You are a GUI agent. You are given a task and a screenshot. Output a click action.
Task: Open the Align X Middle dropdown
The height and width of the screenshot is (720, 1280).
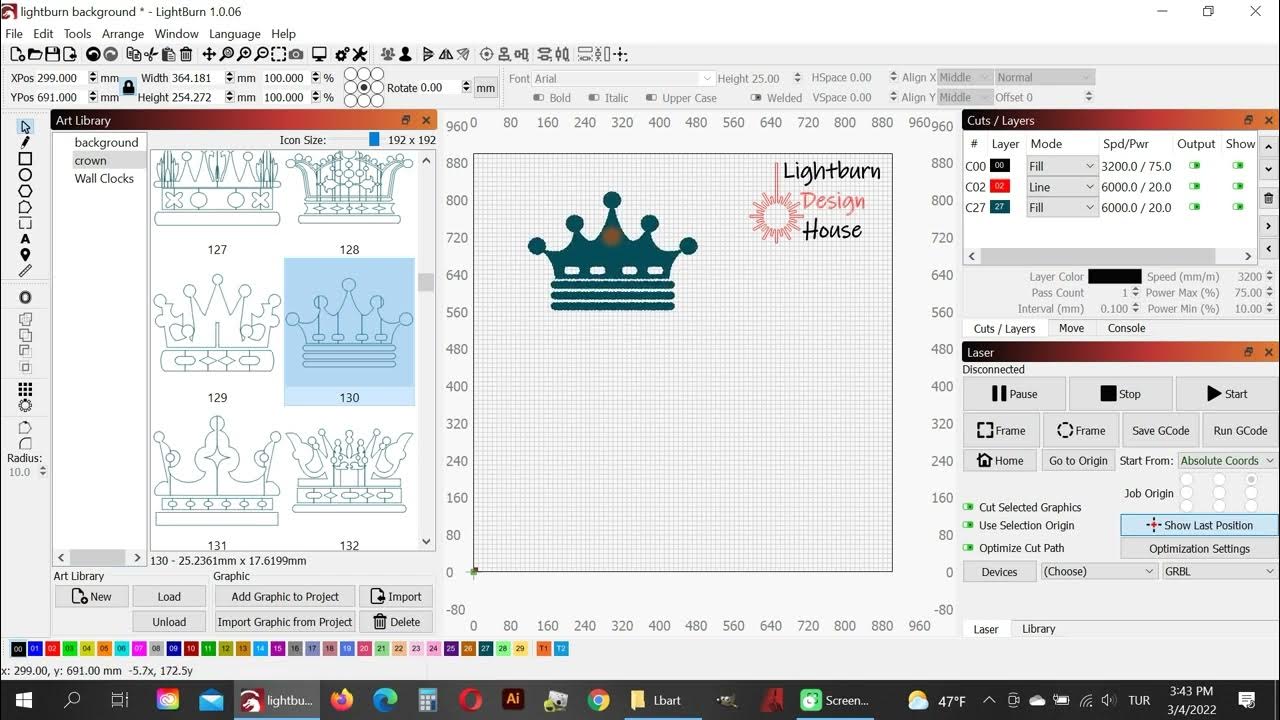[x=964, y=78]
